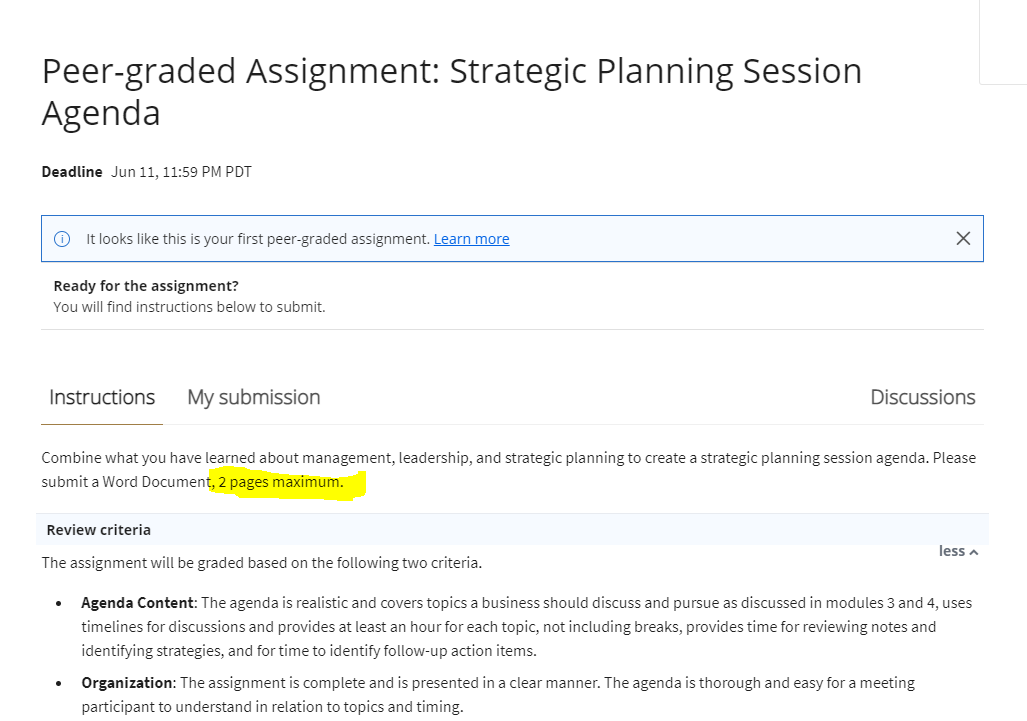Open the Learn more link
The height and width of the screenshot is (721, 1027).
point(471,238)
